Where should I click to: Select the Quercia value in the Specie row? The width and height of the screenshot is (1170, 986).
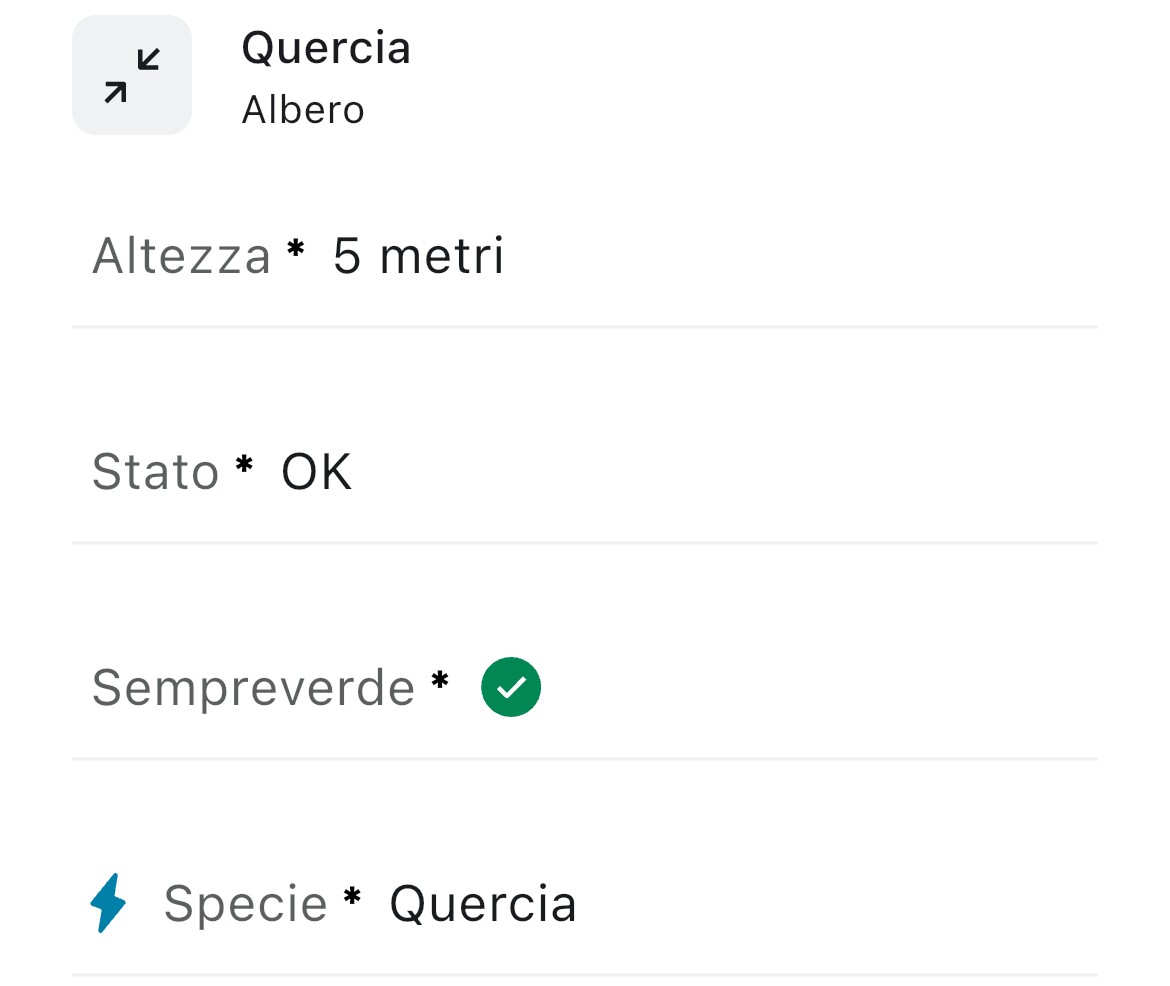pos(483,904)
